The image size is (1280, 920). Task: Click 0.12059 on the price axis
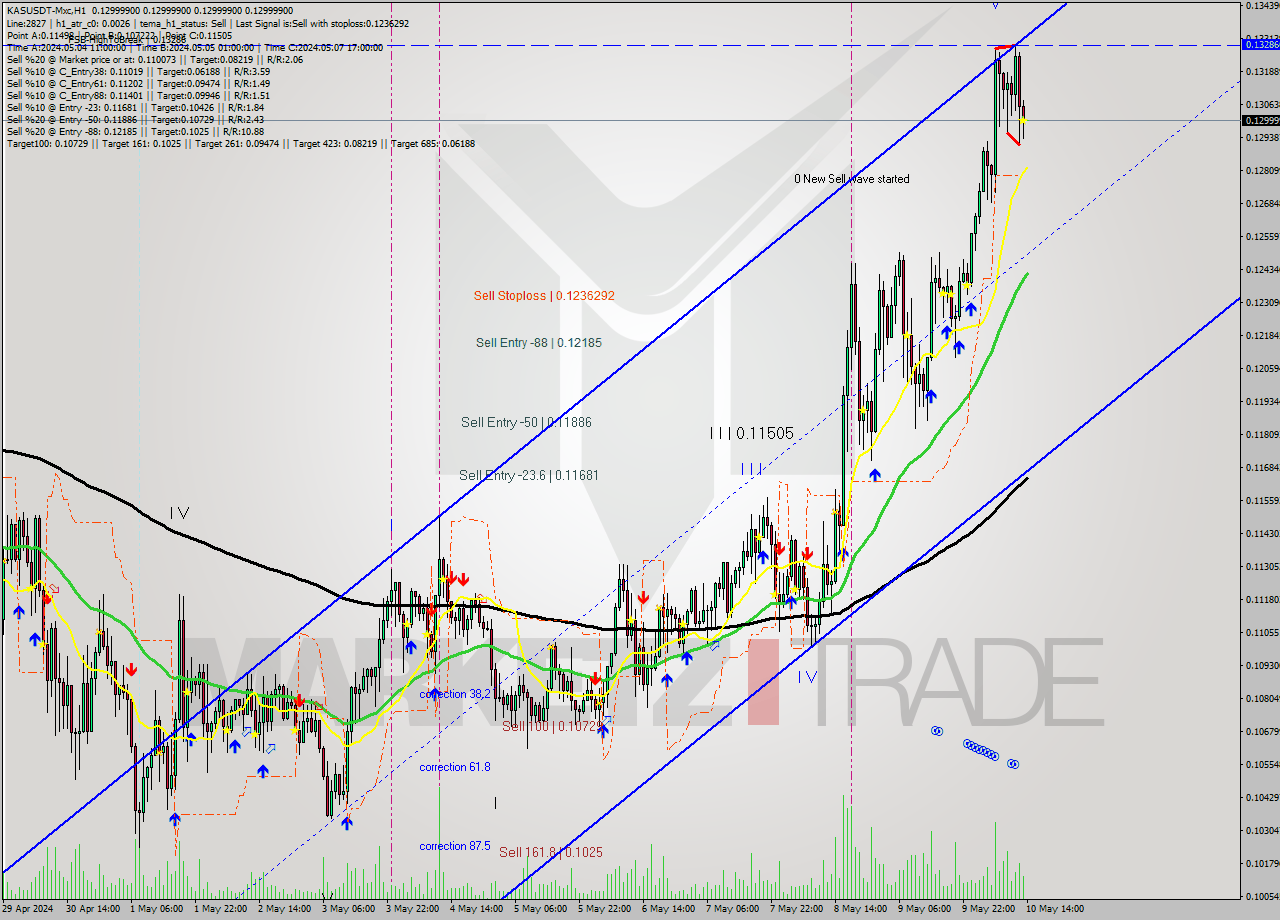click(1262, 368)
